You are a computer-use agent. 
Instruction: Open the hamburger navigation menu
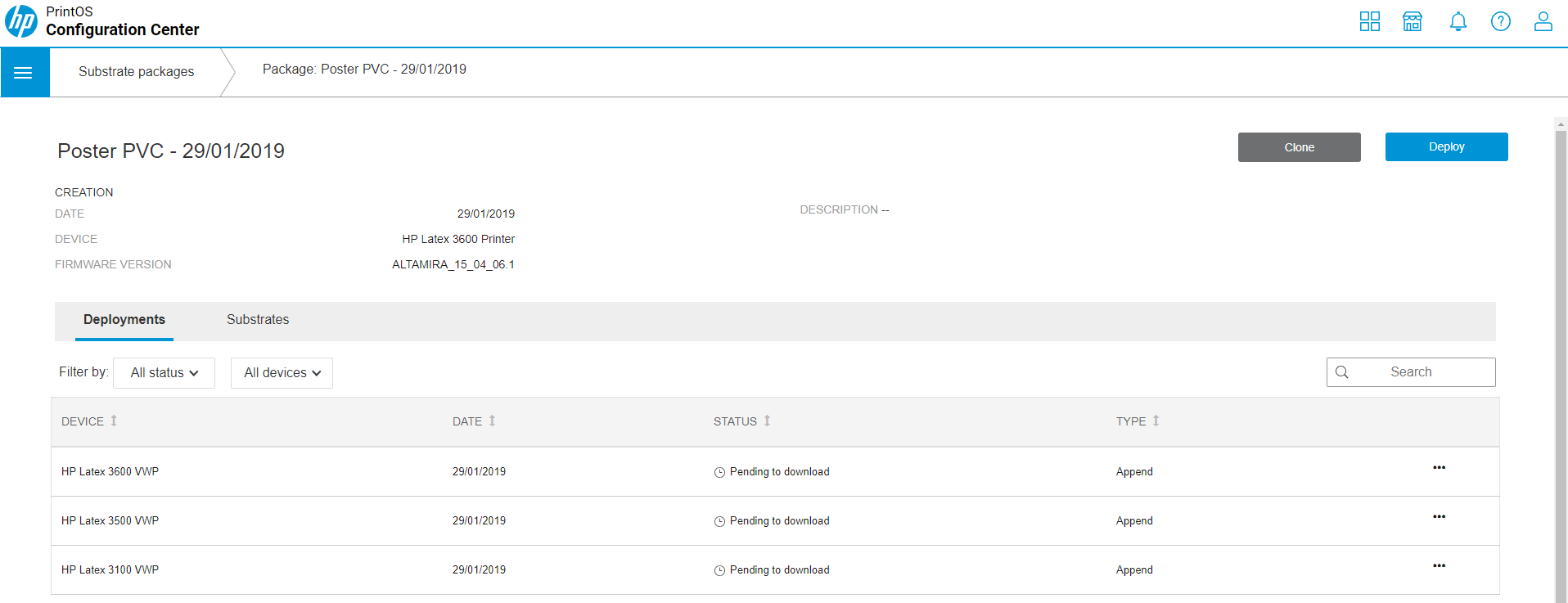tap(24, 73)
